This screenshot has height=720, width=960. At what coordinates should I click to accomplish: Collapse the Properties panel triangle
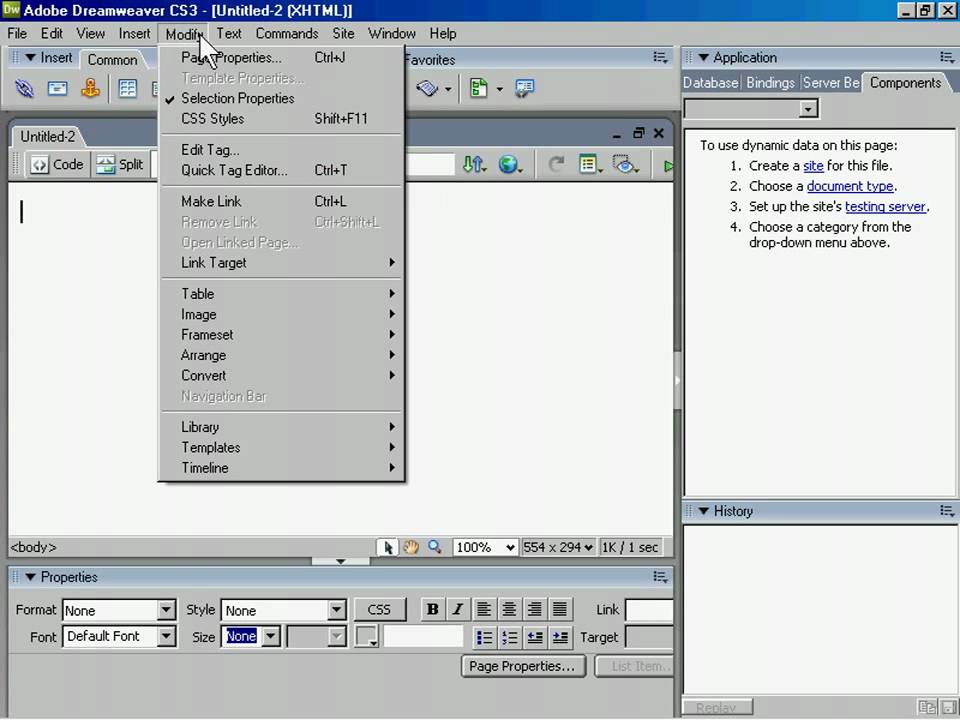click(x=30, y=577)
